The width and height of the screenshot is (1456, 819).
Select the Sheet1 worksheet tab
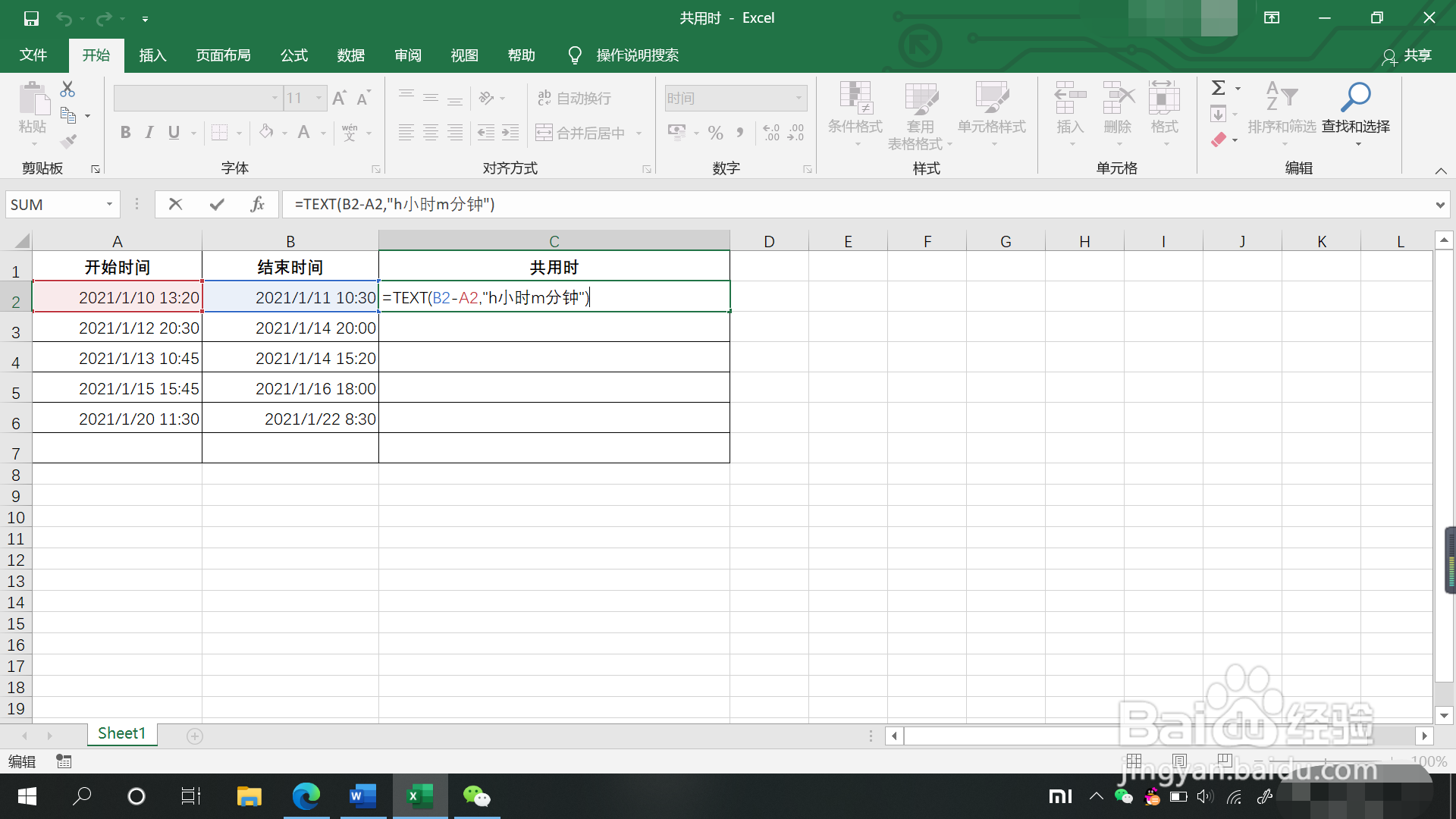[121, 733]
